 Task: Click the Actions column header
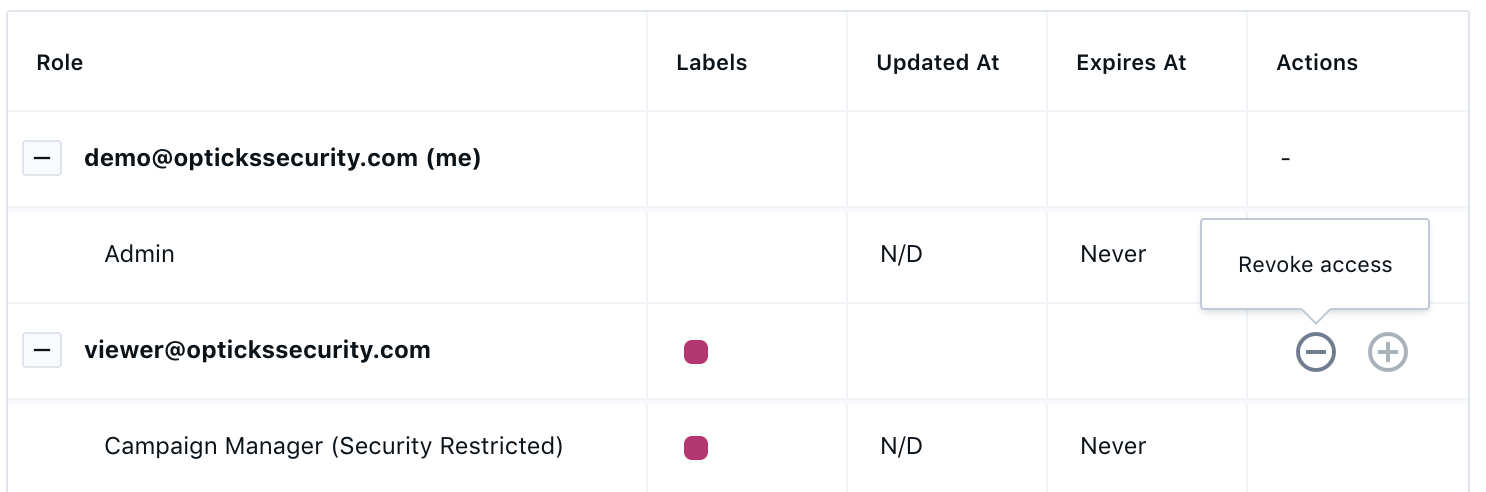(1317, 62)
